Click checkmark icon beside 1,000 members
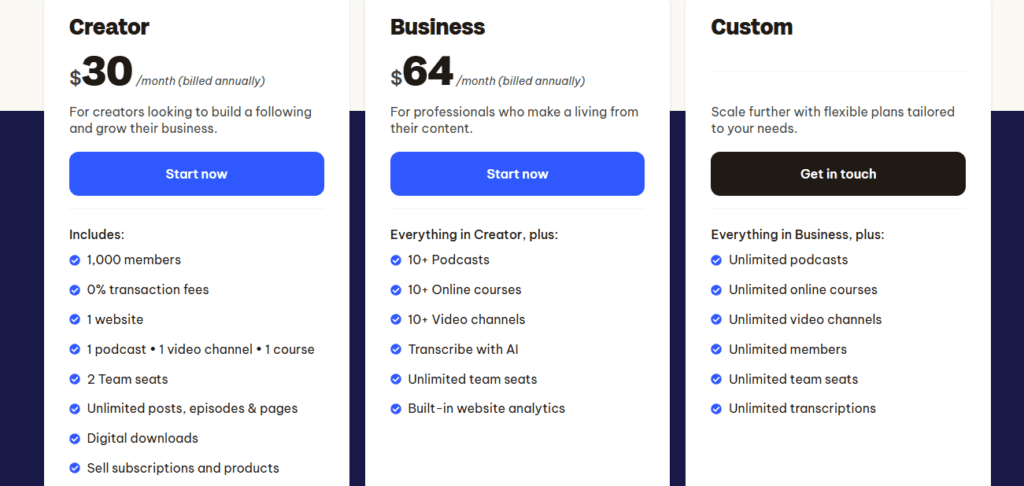The height and width of the screenshot is (486, 1024). tap(75, 260)
